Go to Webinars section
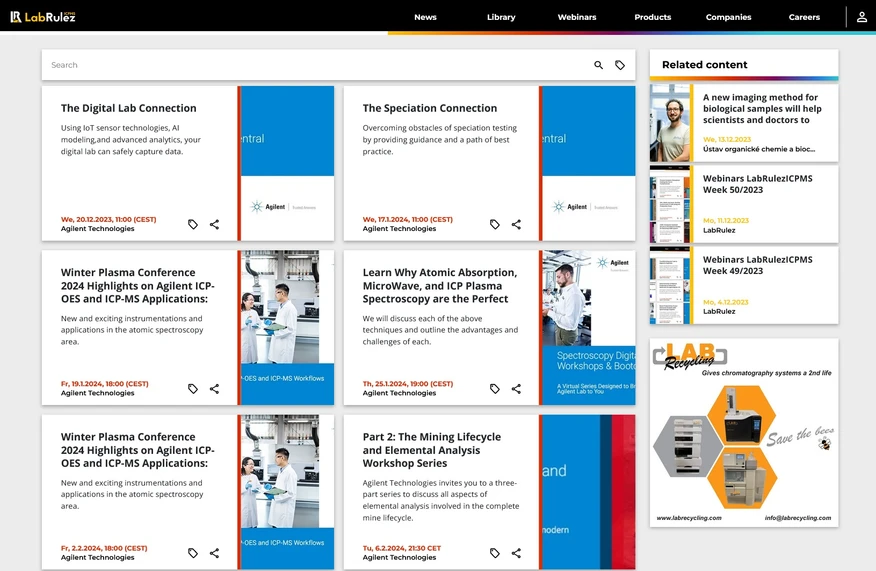The image size is (876, 571). point(577,17)
